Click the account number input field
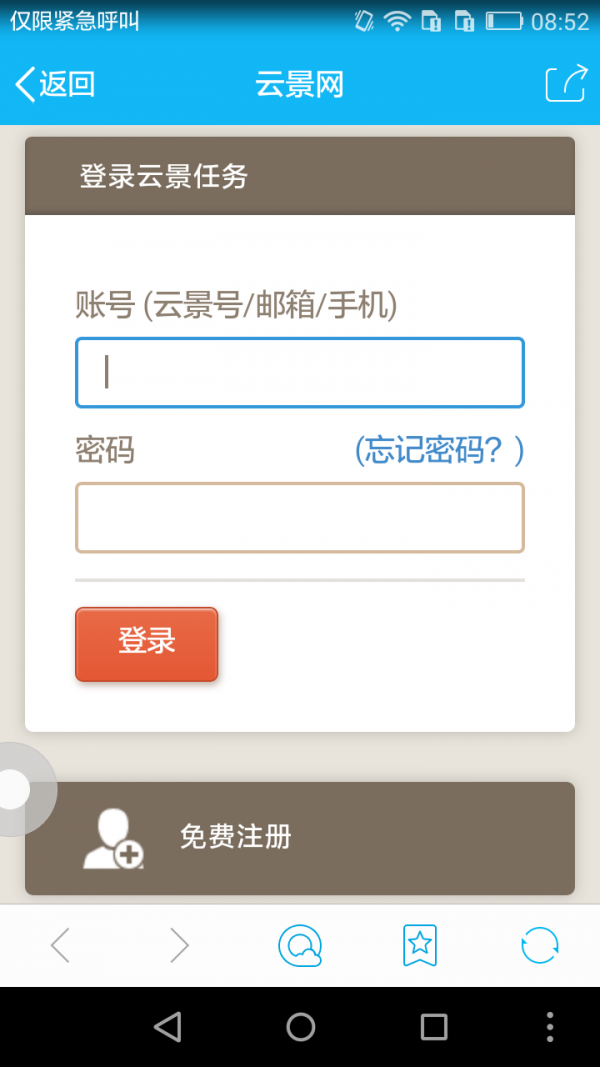 [x=300, y=372]
